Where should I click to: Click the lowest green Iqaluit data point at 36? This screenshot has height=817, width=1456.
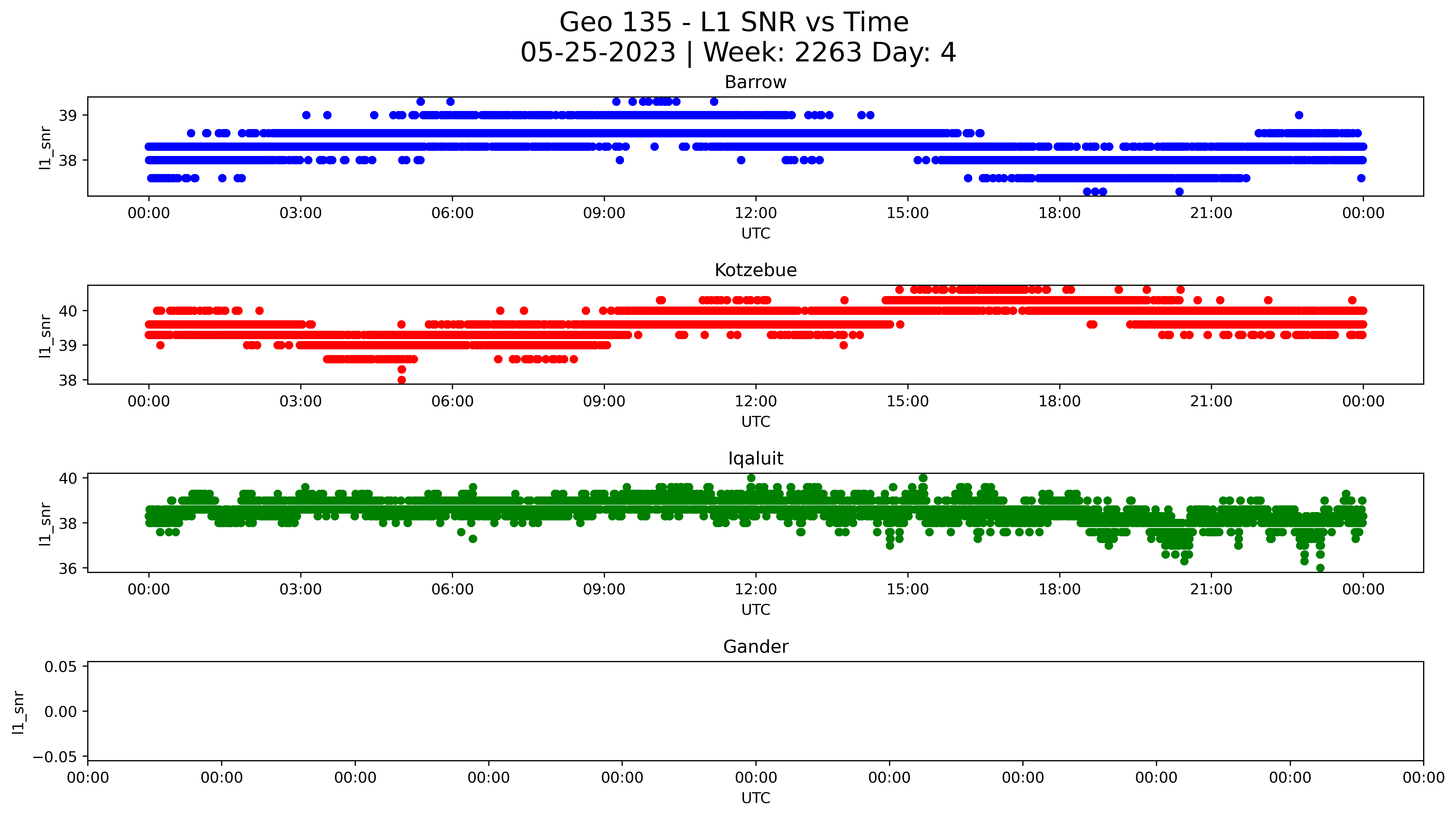1320,568
